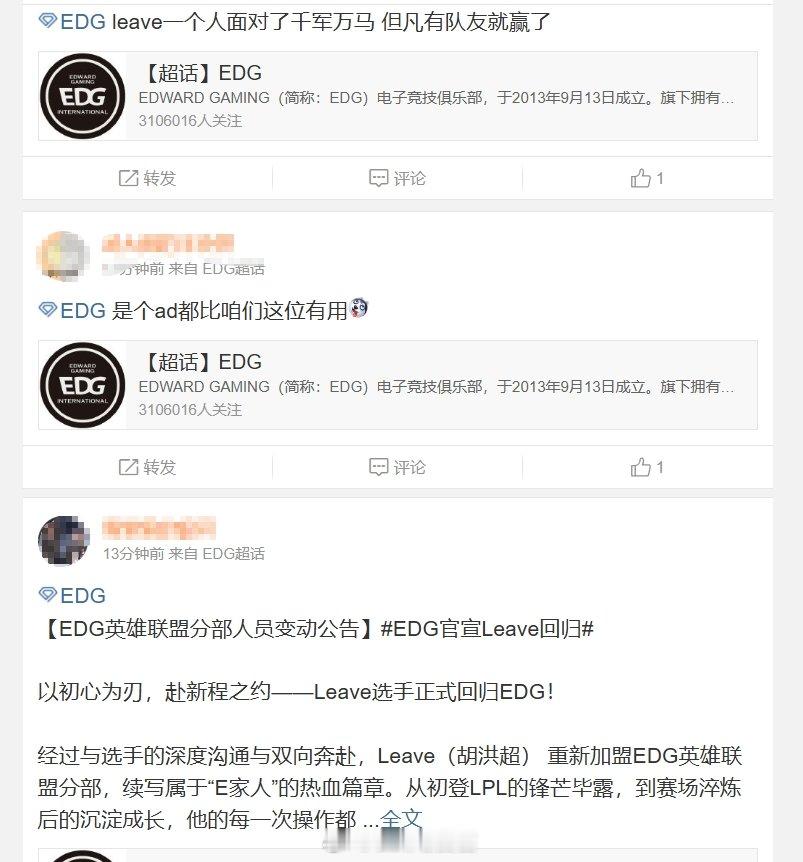Open blurred avatar of second poster
The image size is (803, 862).
pos(63,256)
